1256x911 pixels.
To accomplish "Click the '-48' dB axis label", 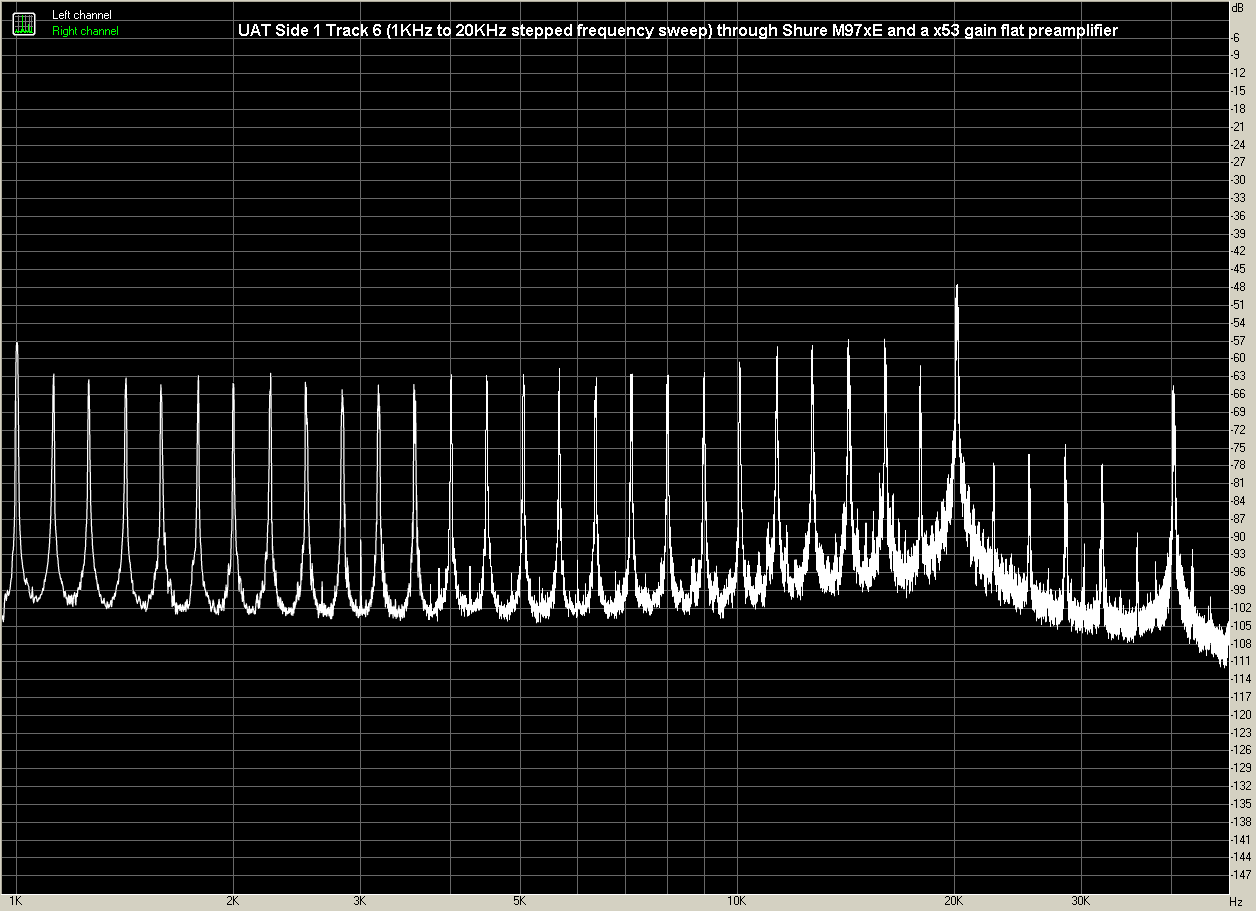I will [x=1240, y=287].
